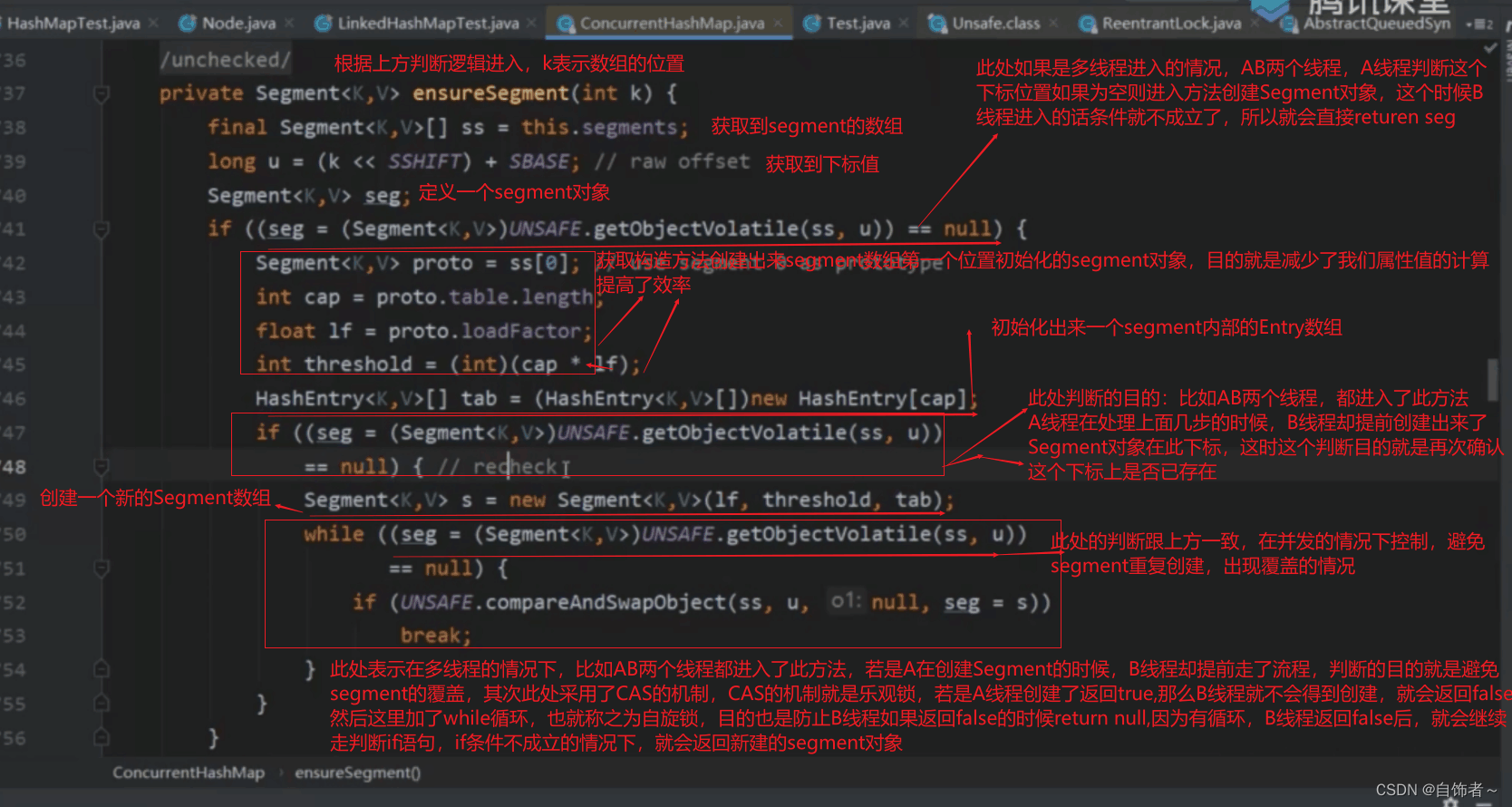Click ConcurrentHashMap in the breadcrumb bar

coord(189,773)
